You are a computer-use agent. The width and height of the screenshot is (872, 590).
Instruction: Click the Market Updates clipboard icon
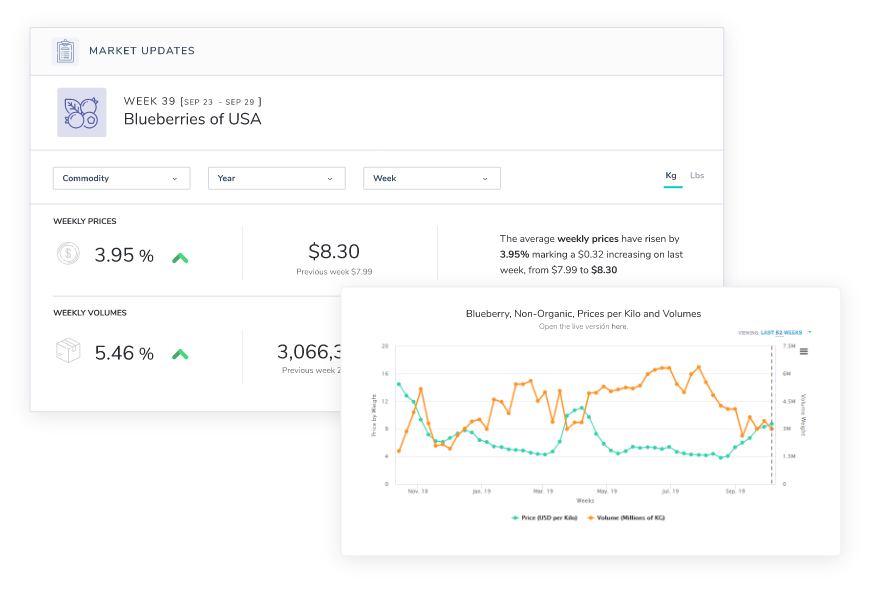point(66,51)
